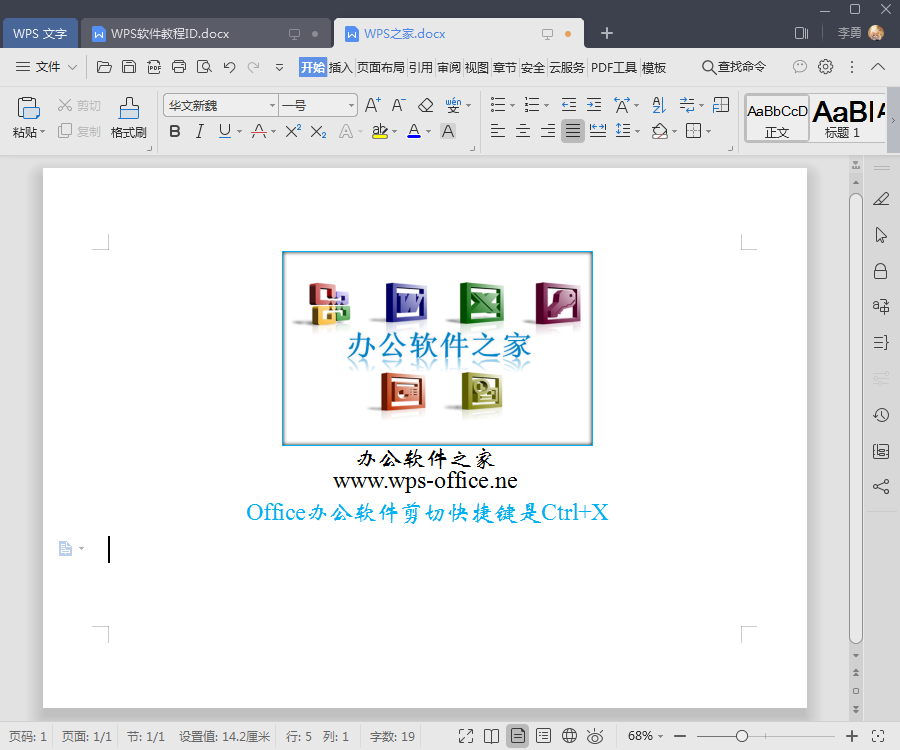Toggle justified alignment button
This screenshot has height=750, width=900.
573,131
